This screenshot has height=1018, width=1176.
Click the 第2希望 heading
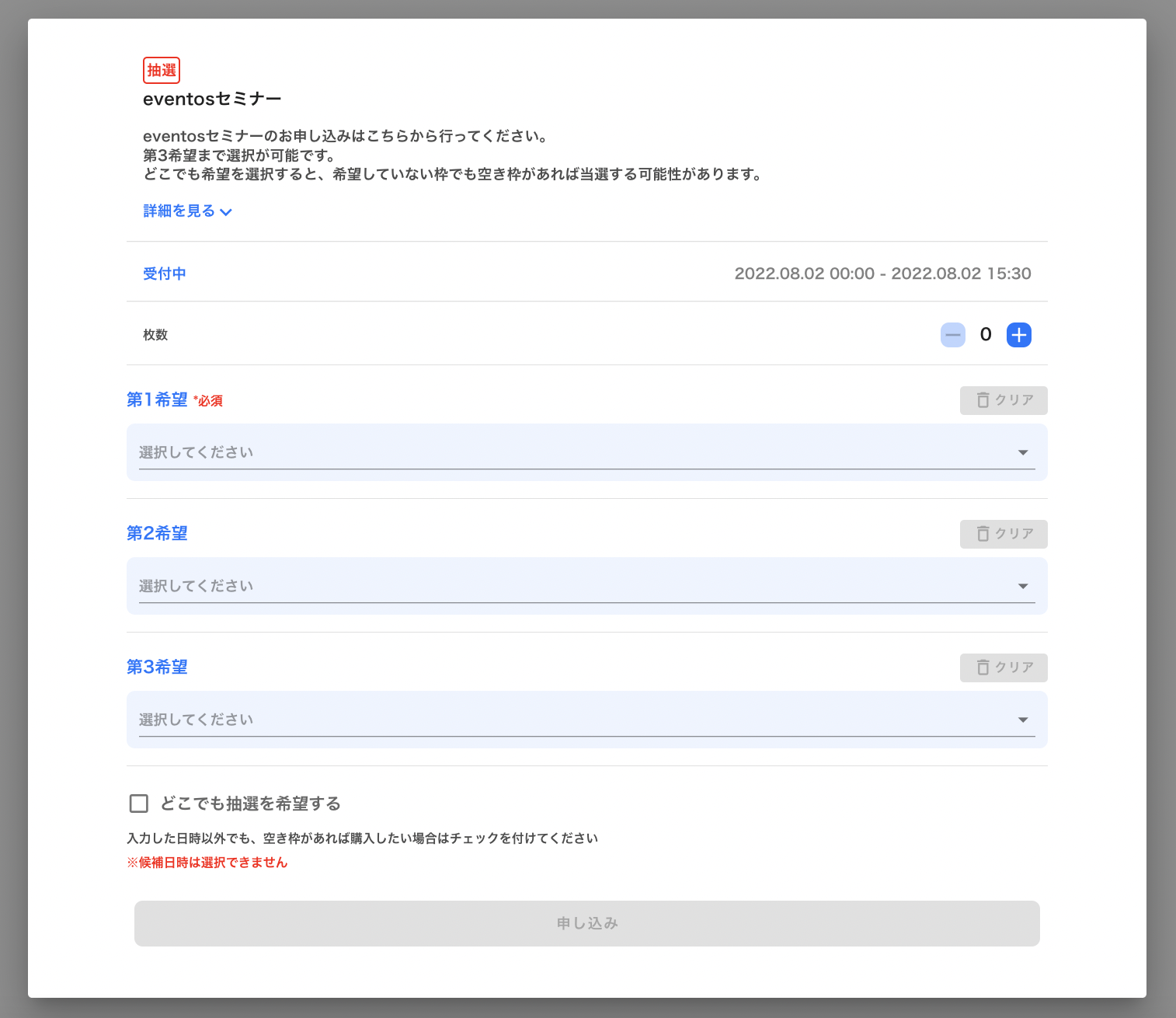point(158,534)
